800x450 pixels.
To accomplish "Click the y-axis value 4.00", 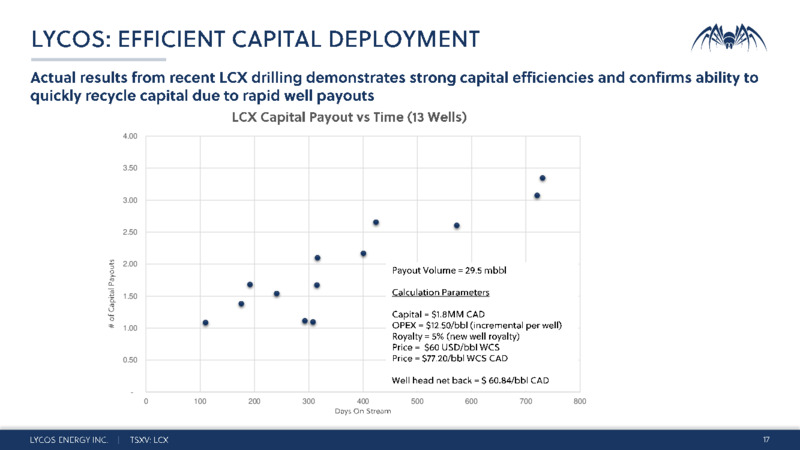I will click(130, 136).
